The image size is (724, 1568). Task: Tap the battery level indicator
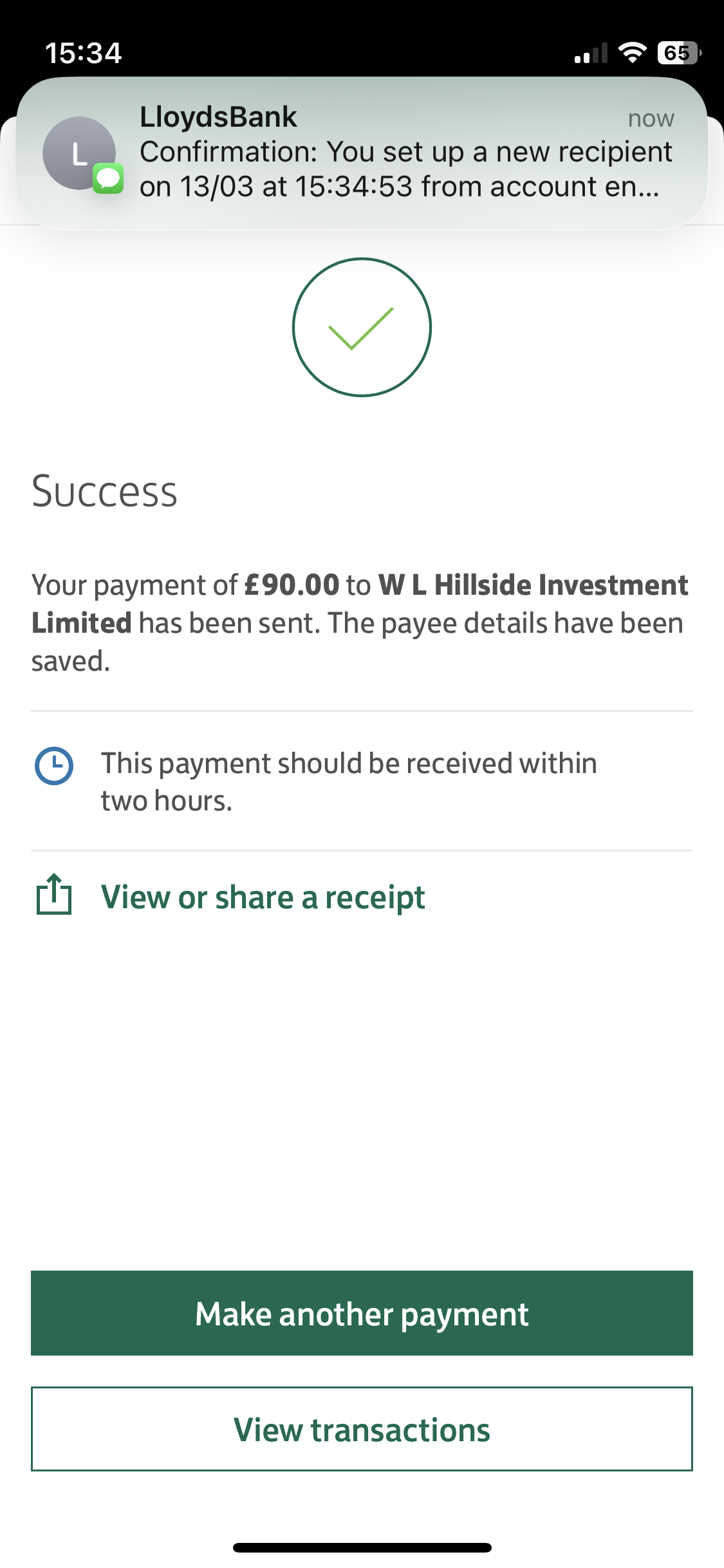coord(679,53)
